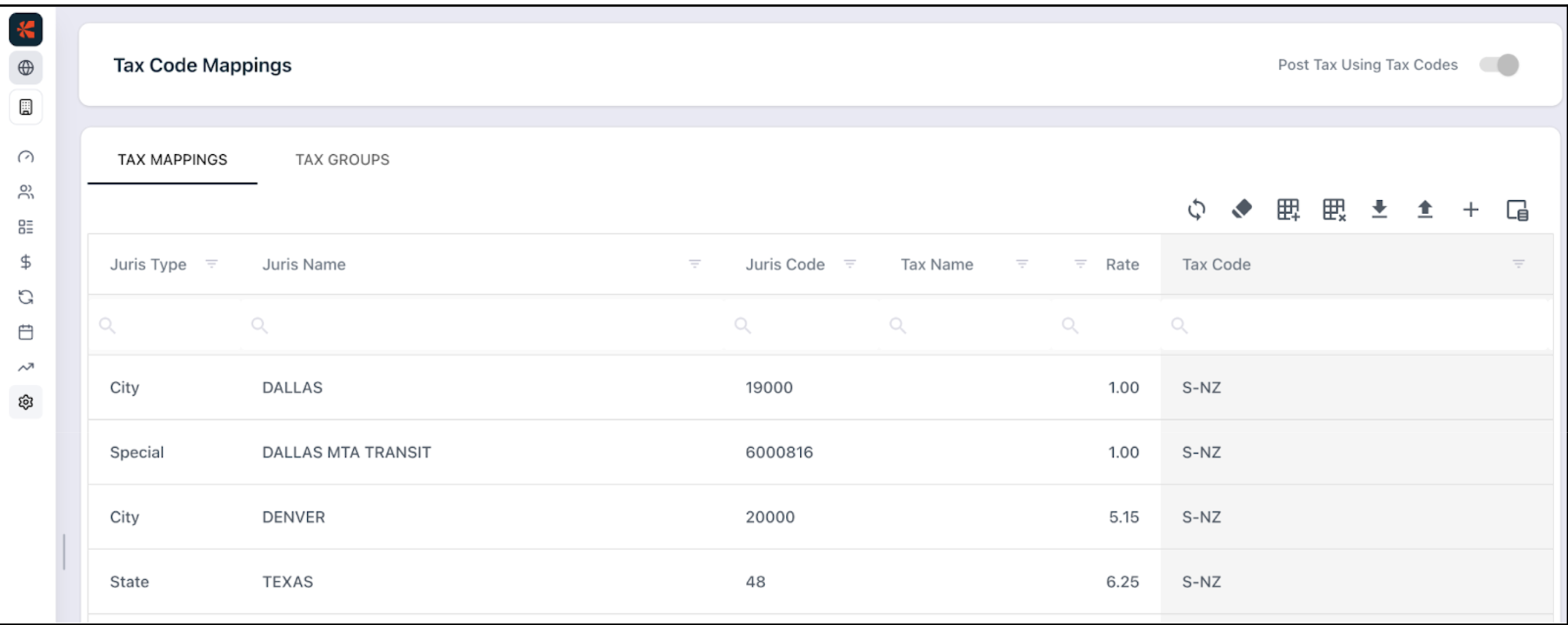This screenshot has height=625, width=1568.
Task: Click the add-grid-row table icon
Action: (1288, 210)
